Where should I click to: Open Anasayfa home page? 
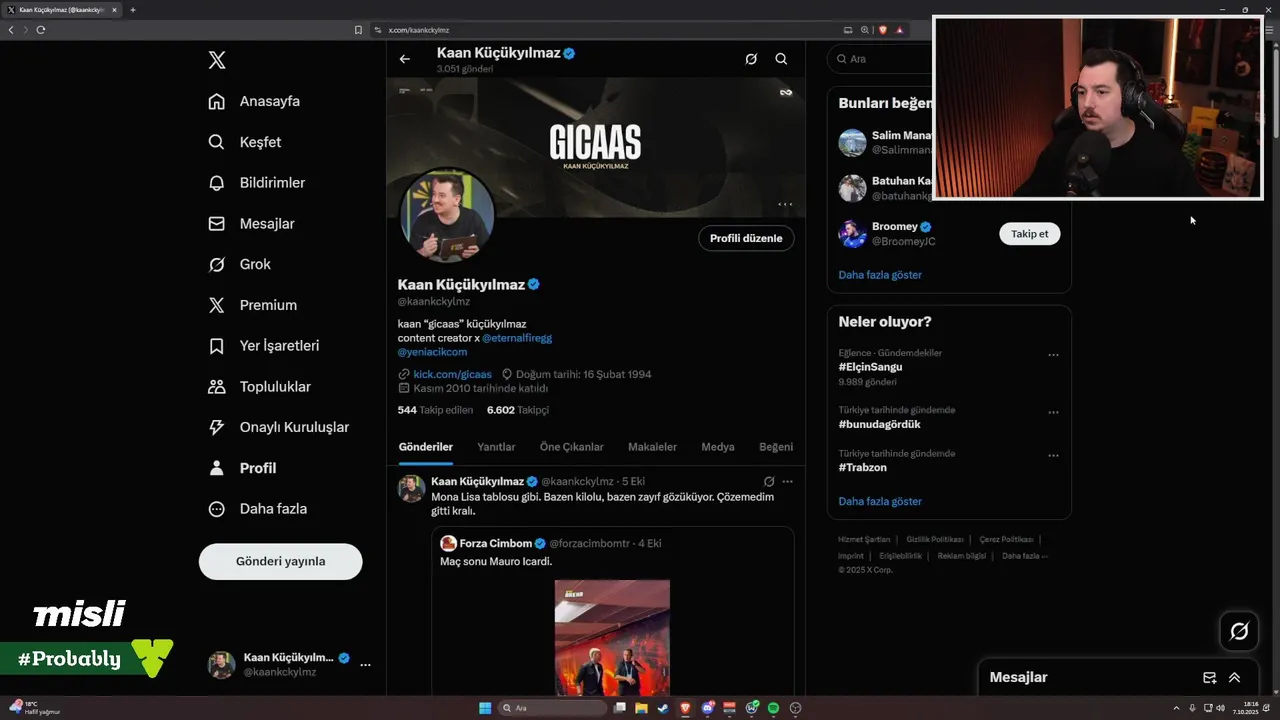254,101
